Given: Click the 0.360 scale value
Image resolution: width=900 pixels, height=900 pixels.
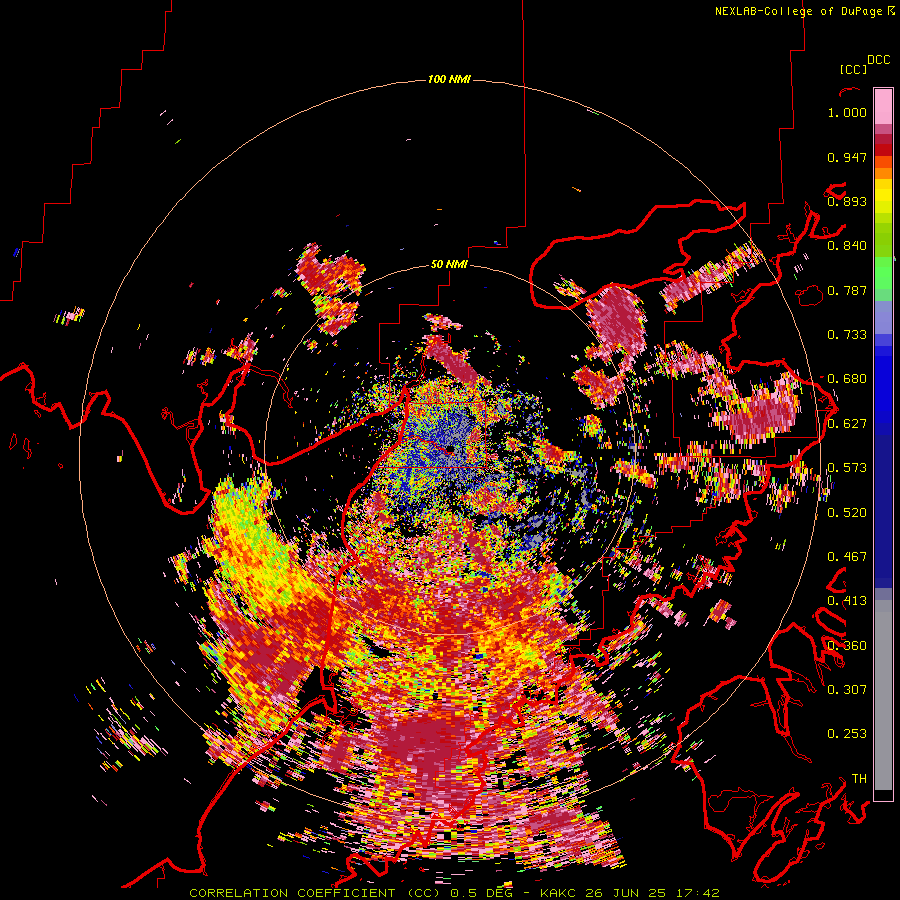Looking at the screenshot, I should tap(847, 645).
